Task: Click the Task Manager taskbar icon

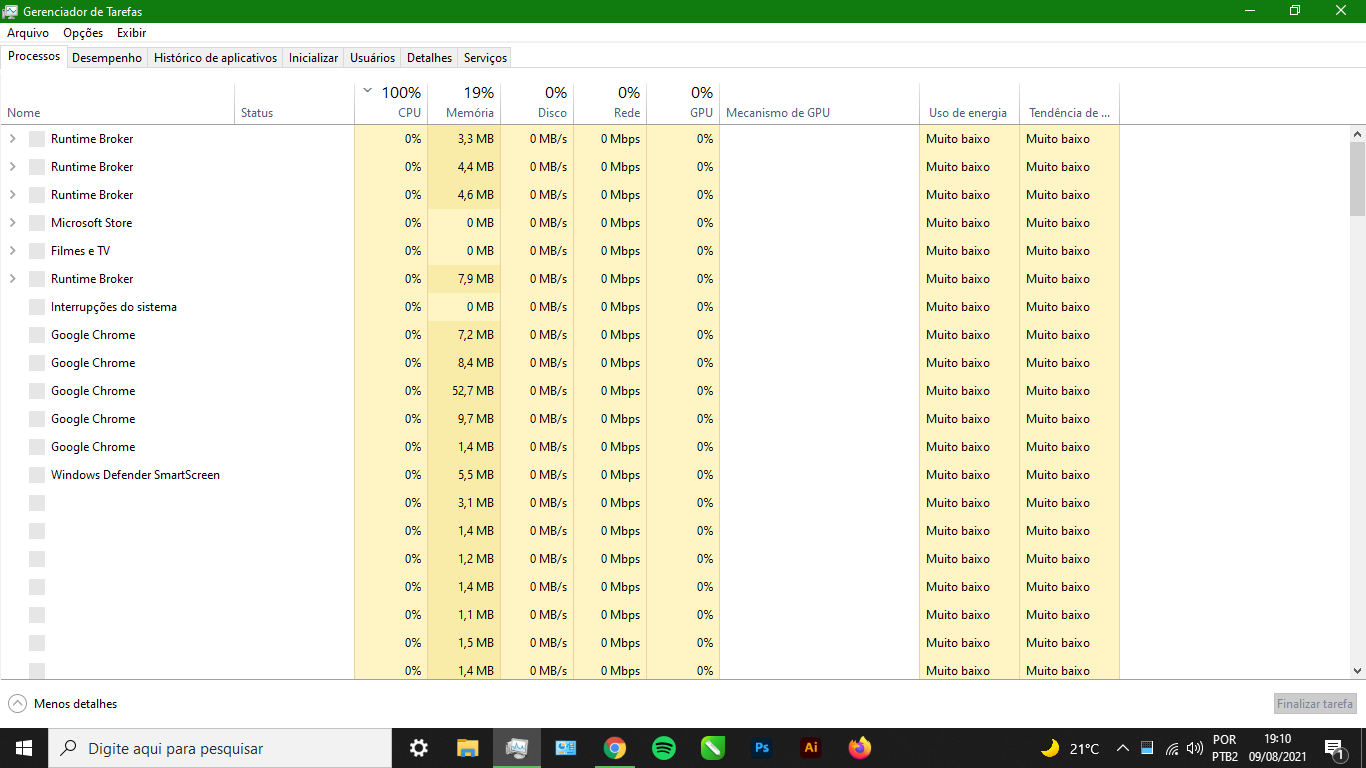Action: (x=517, y=748)
